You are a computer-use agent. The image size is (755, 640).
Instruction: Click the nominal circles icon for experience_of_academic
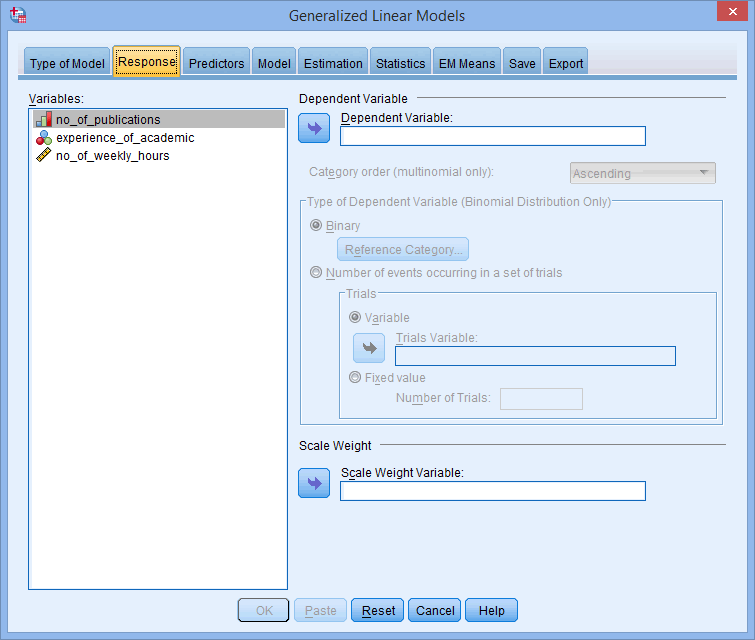point(44,138)
